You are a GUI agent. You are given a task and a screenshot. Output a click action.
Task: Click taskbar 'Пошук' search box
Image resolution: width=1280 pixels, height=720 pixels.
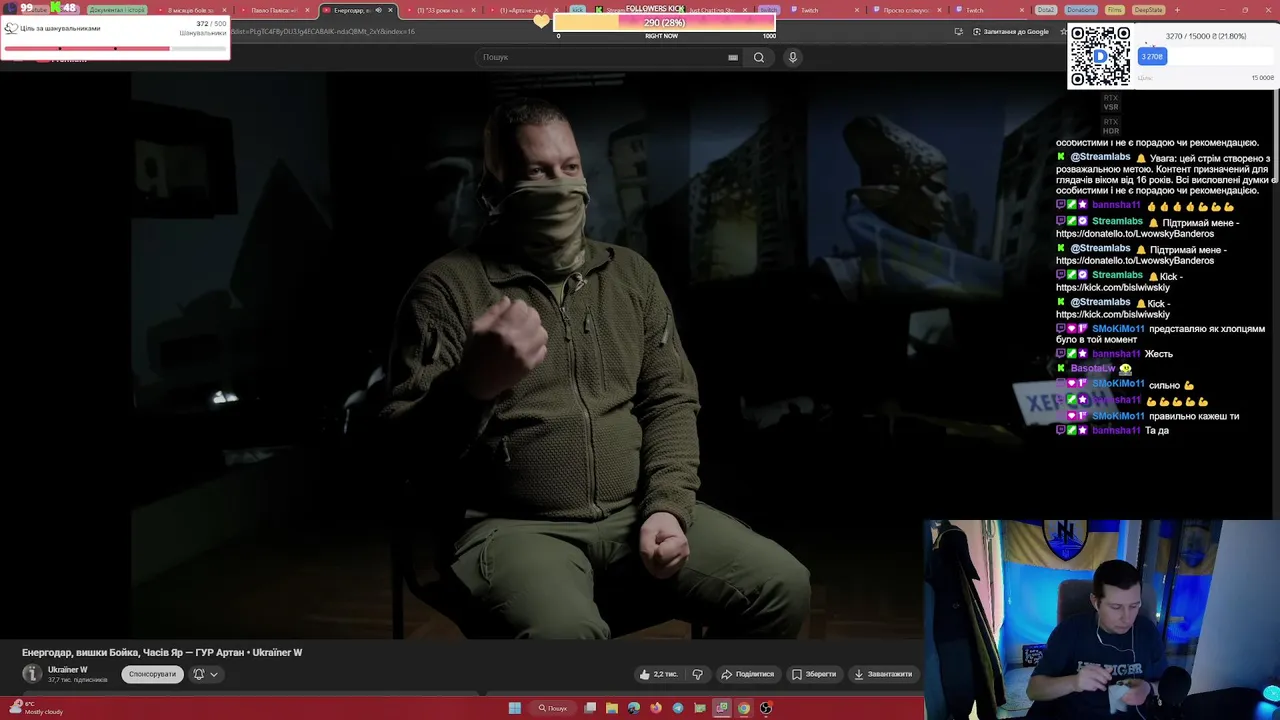click(x=553, y=708)
